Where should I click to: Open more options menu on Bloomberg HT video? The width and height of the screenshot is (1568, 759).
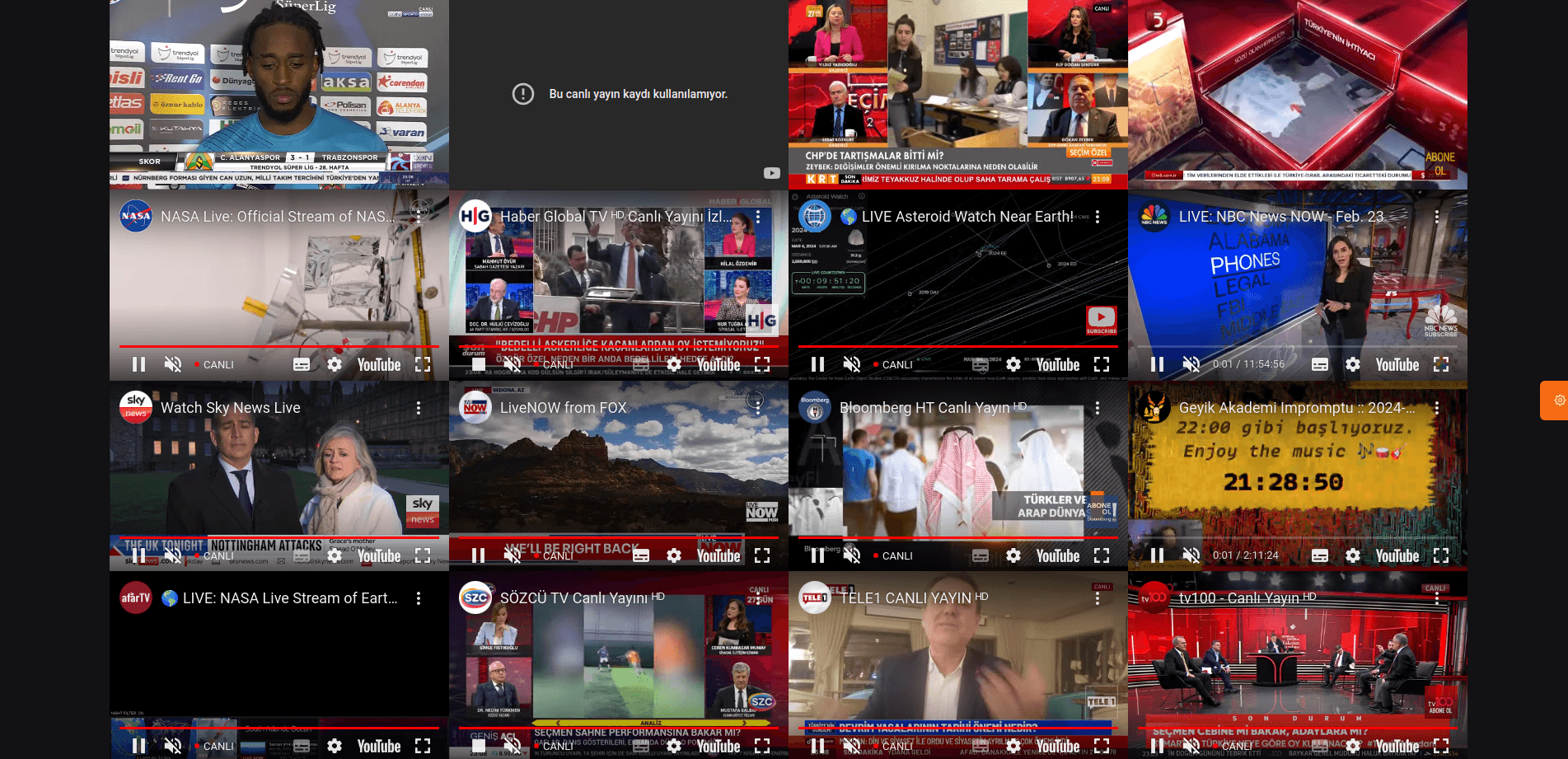[x=1098, y=408]
